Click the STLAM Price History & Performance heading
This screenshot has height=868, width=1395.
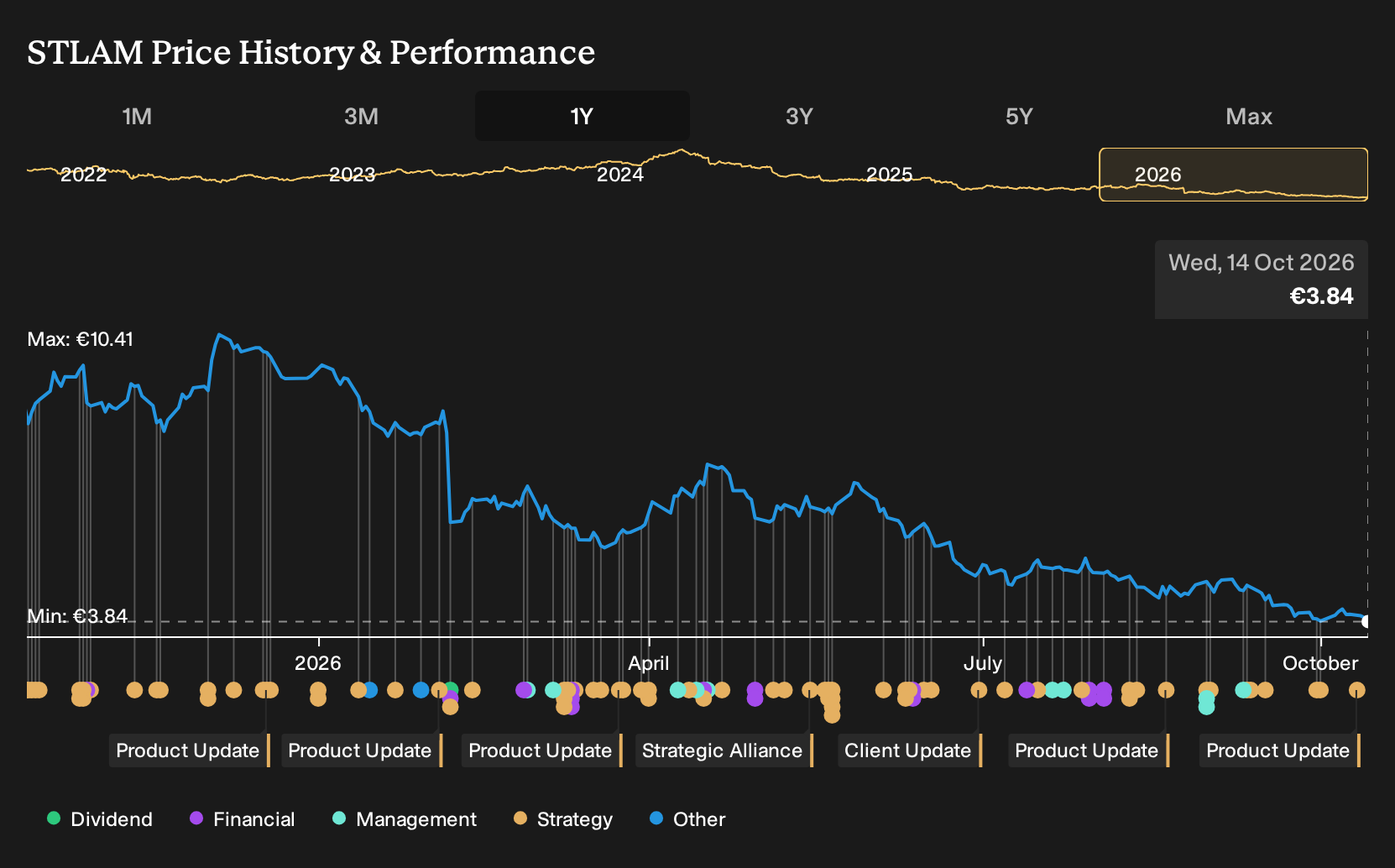(311, 52)
